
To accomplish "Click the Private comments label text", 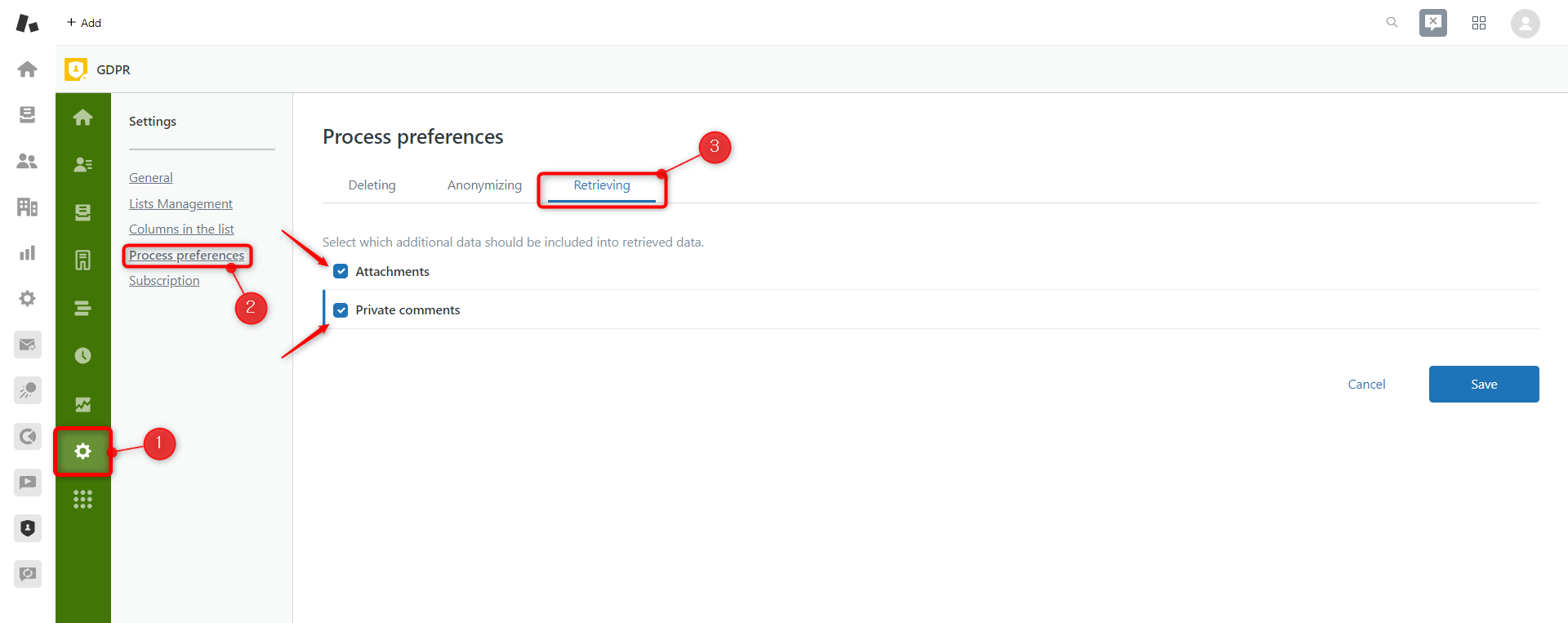I will pyautogui.click(x=408, y=310).
